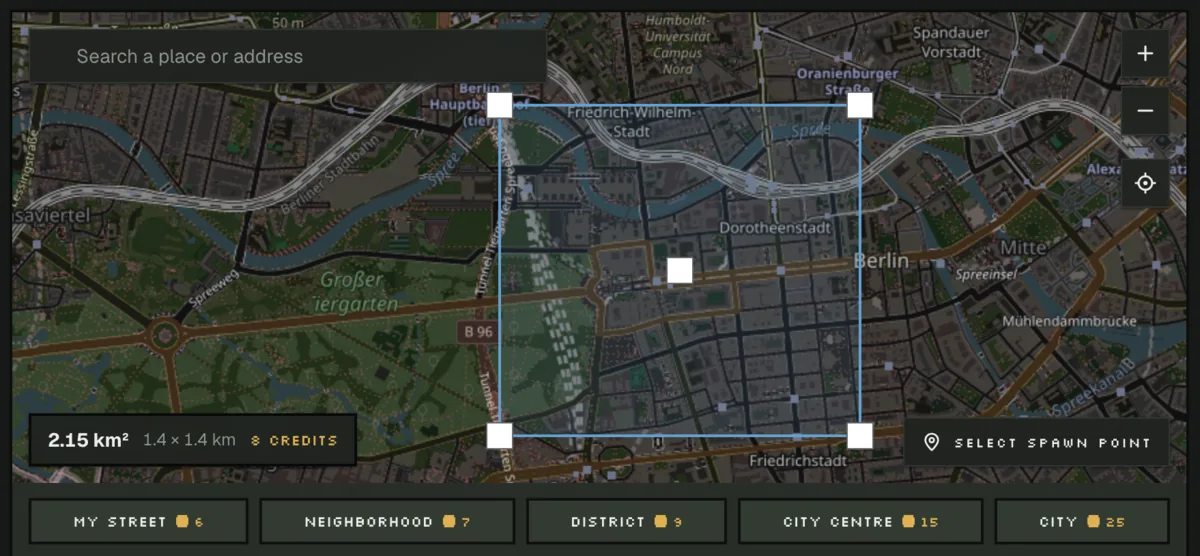The width and height of the screenshot is (1200, 556).
Task: Click the Berlin city name label
Action: coord(881,261)
